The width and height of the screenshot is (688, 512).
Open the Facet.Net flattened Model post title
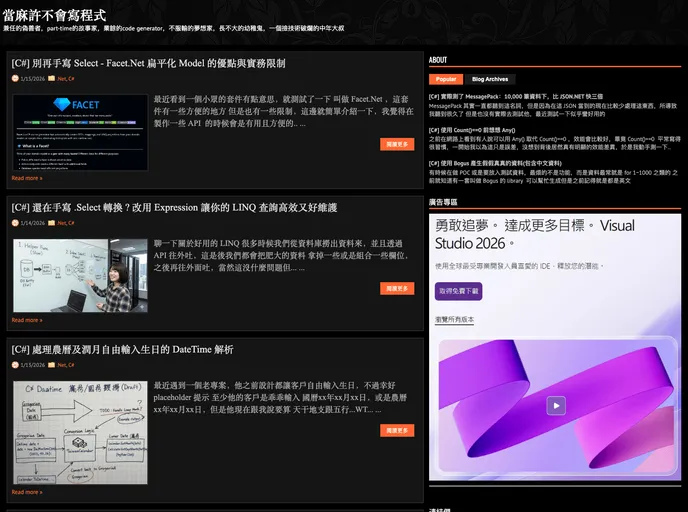(148, 63)
